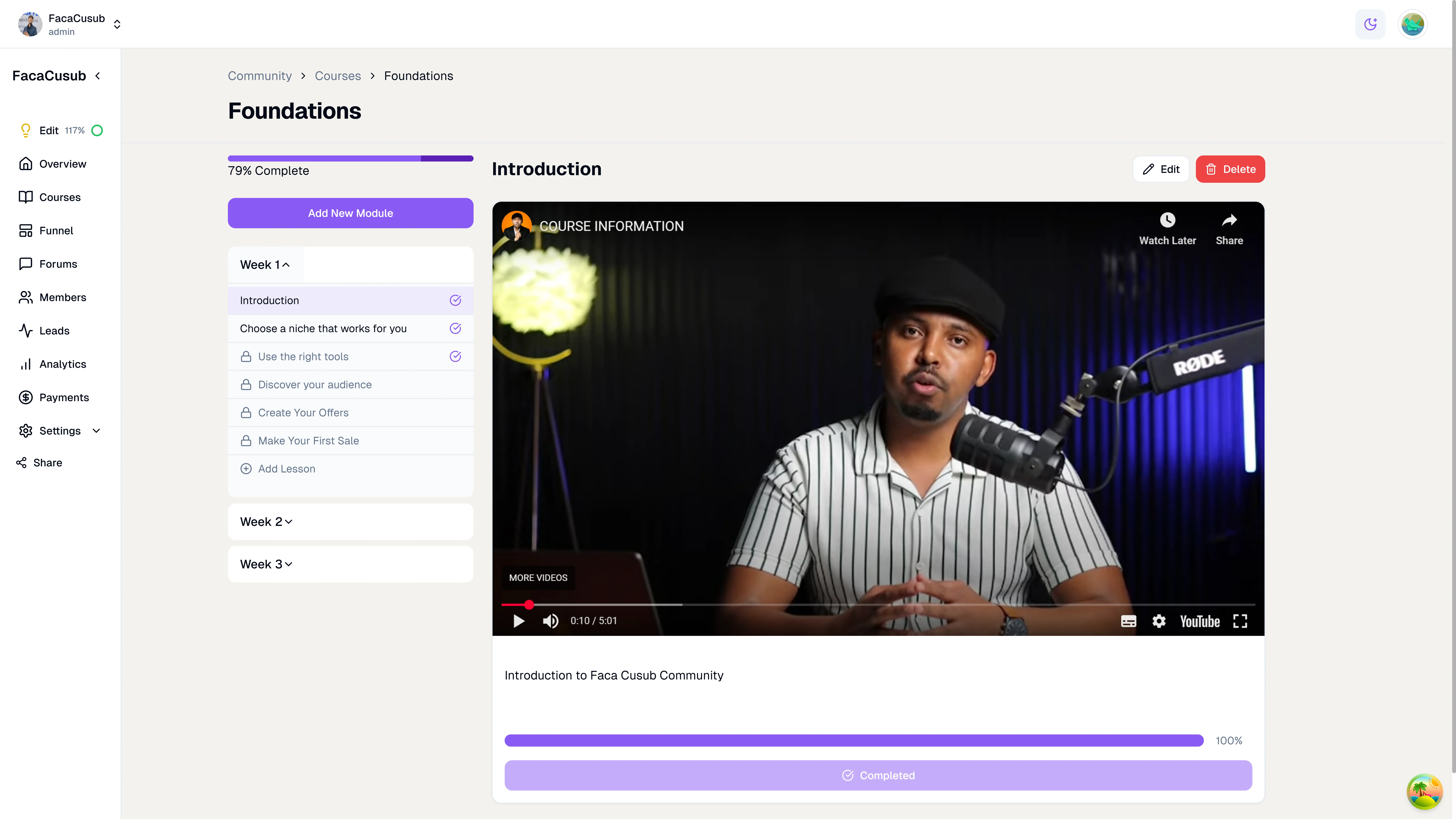Screen dimensions: 1456x819
Task: Click MORE VIDEOS button on player
Action: (x=538, y=578)
